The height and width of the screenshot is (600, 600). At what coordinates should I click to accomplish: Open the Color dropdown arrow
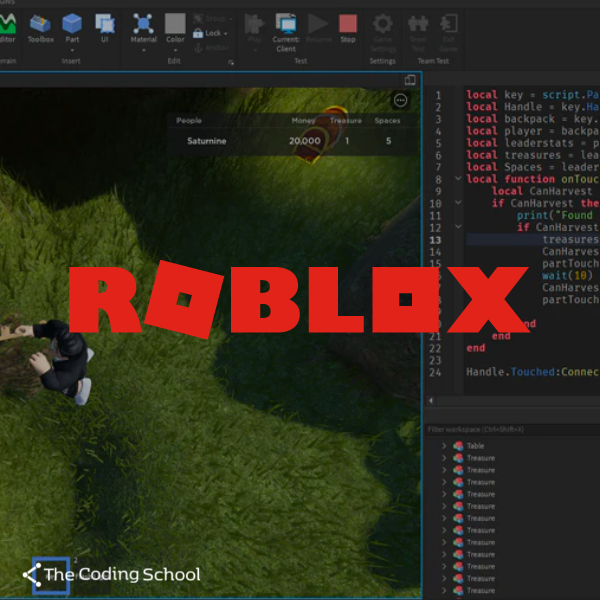(175, 50)
